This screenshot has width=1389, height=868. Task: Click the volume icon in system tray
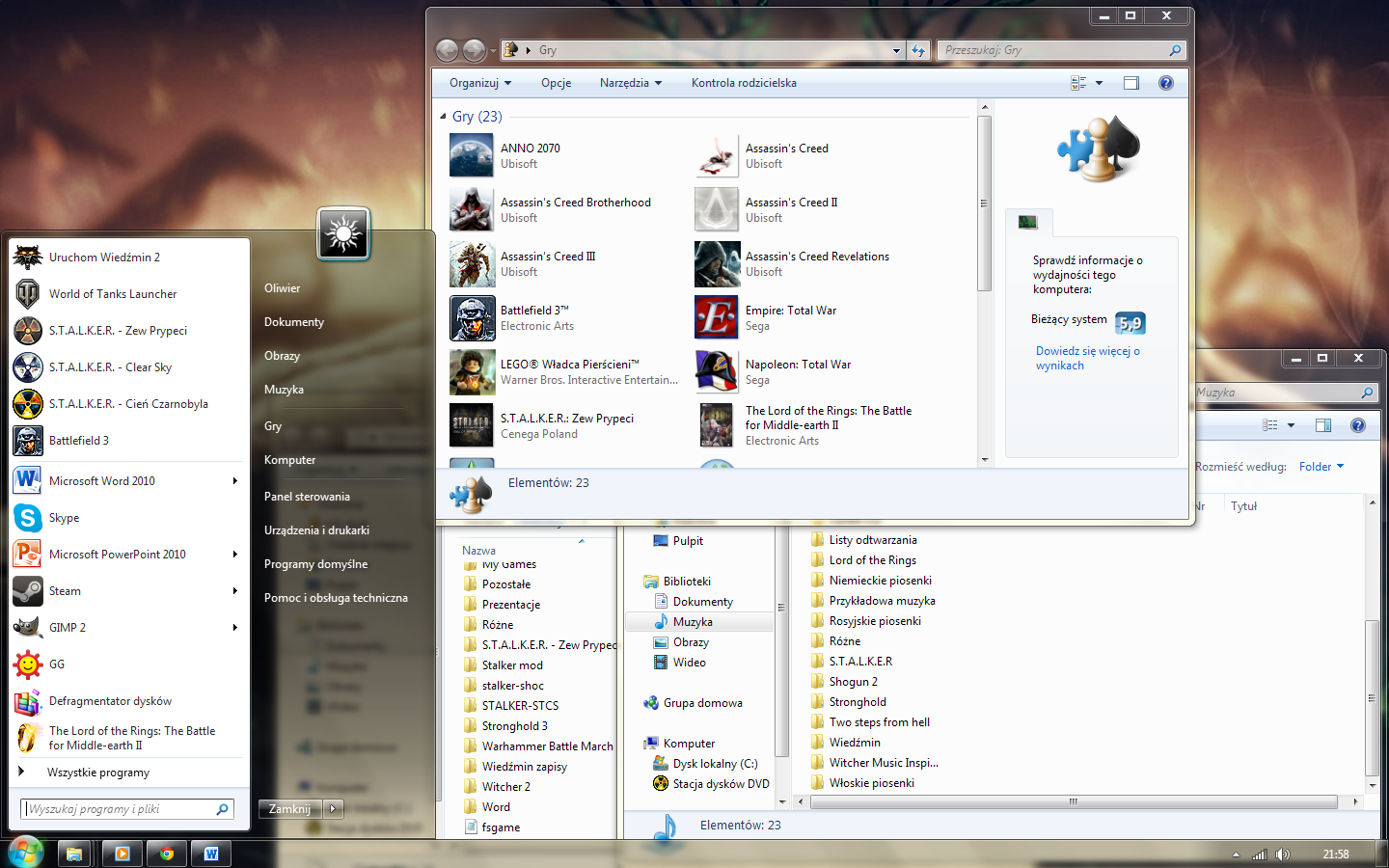pyautogui.click(x=1282, y=854)
